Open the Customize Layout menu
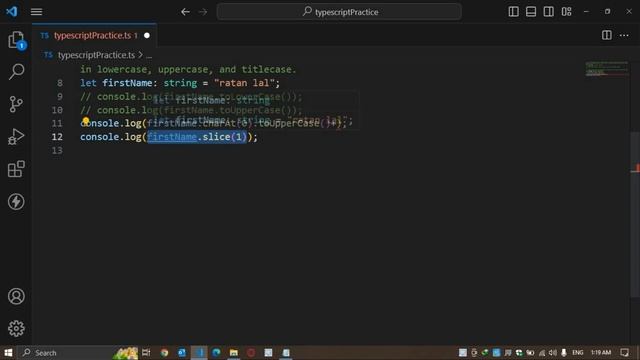Viewport: 640px width, 360px height. [x=567, y=12]
